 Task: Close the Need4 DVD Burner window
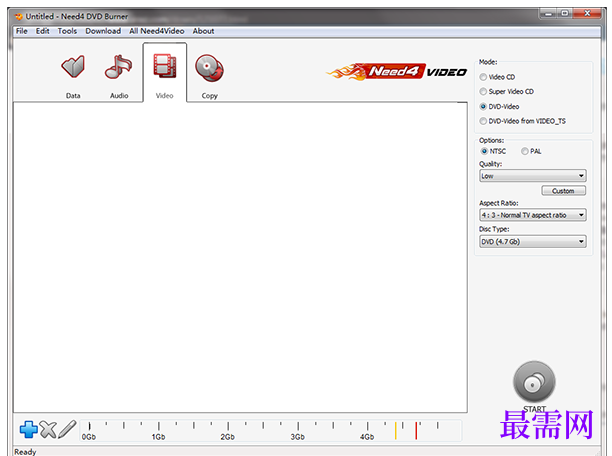pos(588,13)
